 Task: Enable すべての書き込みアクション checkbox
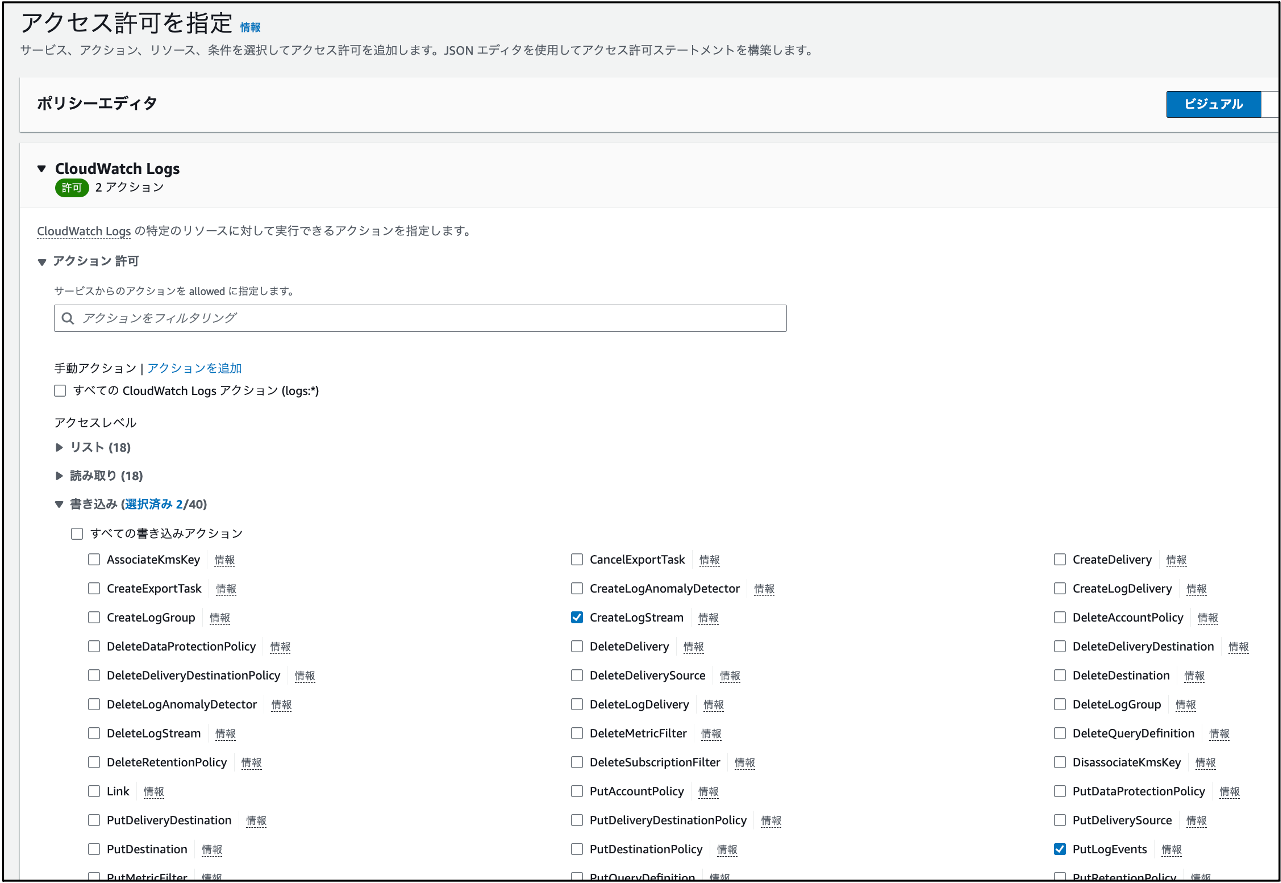pos(77,533)
